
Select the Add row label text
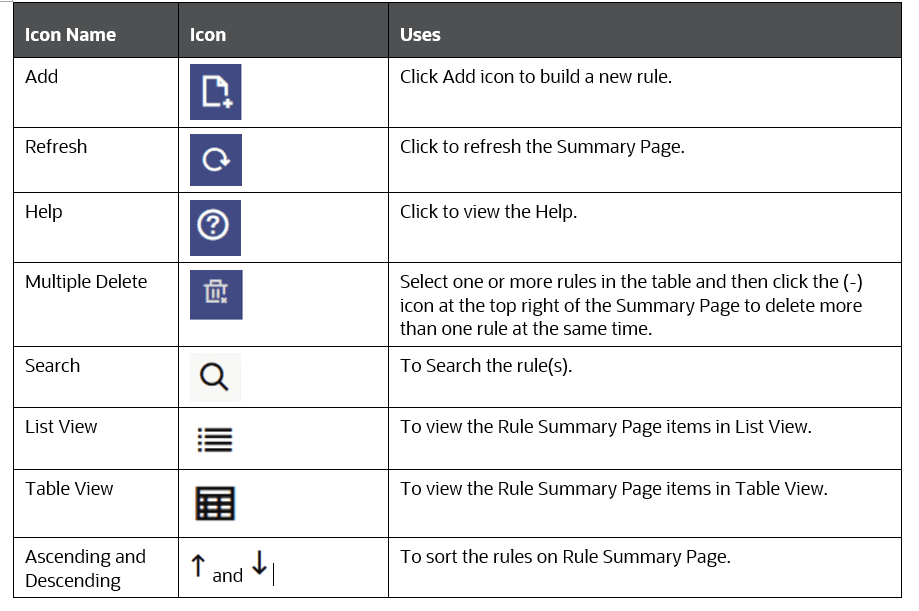(41, 77)
